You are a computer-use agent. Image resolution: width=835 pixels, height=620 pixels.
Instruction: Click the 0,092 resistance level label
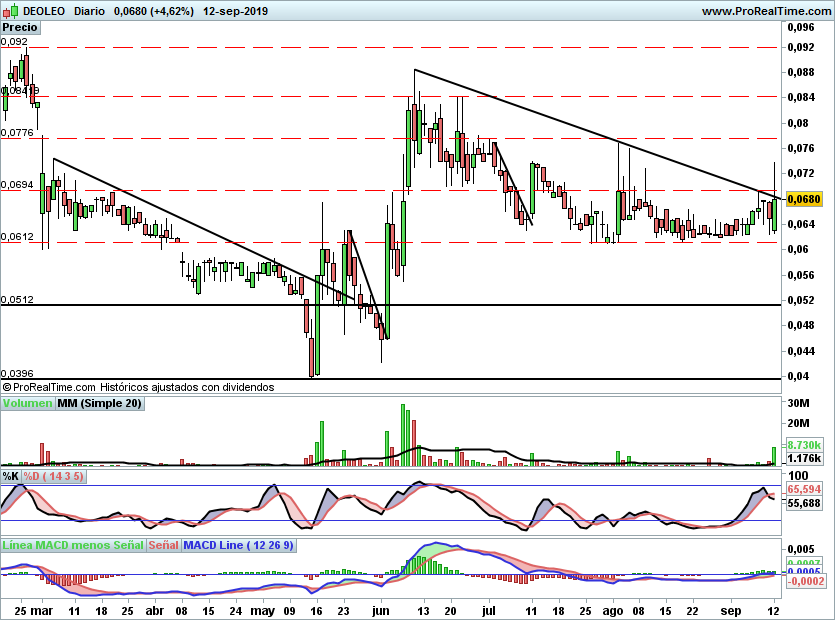[14, 42]
